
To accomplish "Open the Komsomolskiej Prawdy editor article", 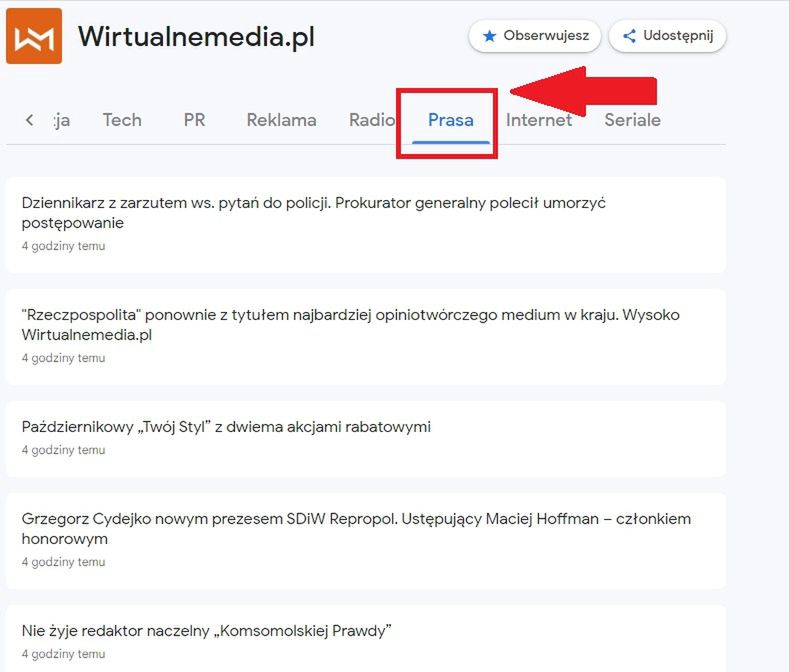I will click(x=366, y=638).
